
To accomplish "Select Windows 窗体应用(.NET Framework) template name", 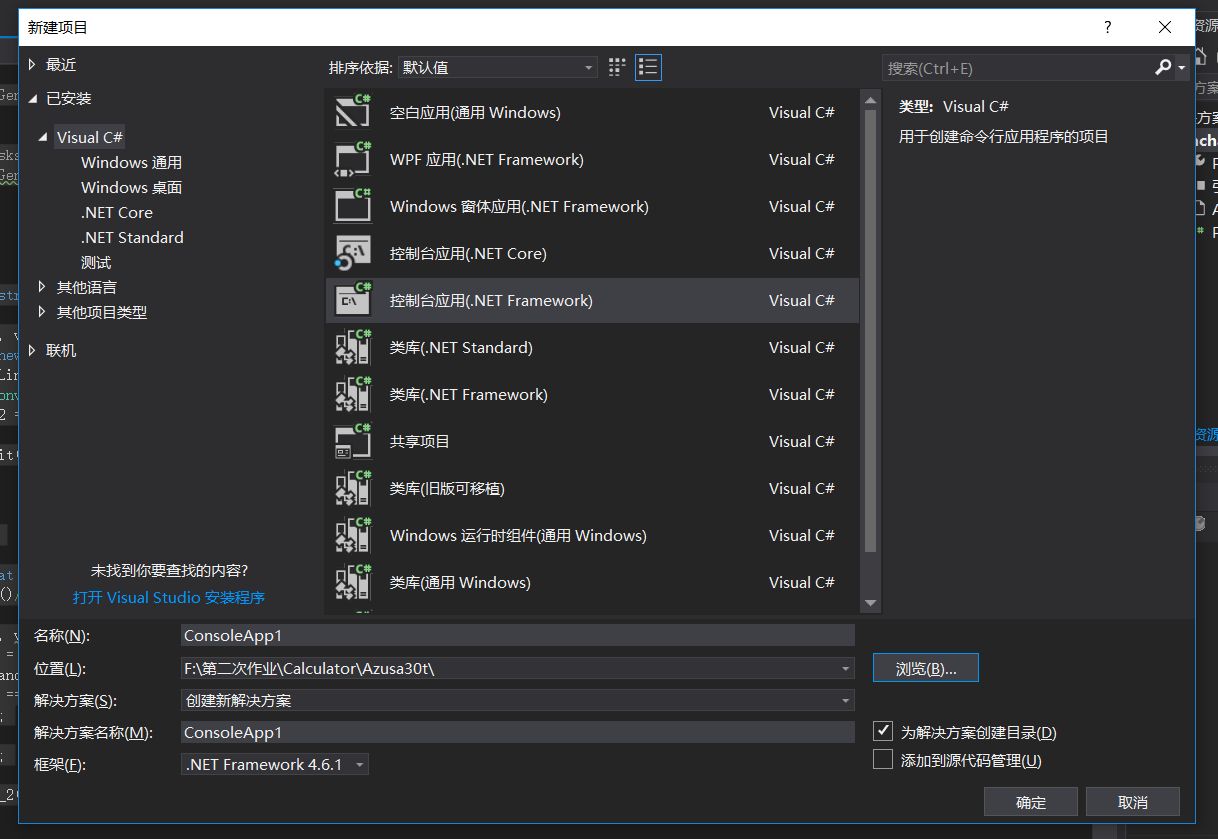I will [519, 206].
